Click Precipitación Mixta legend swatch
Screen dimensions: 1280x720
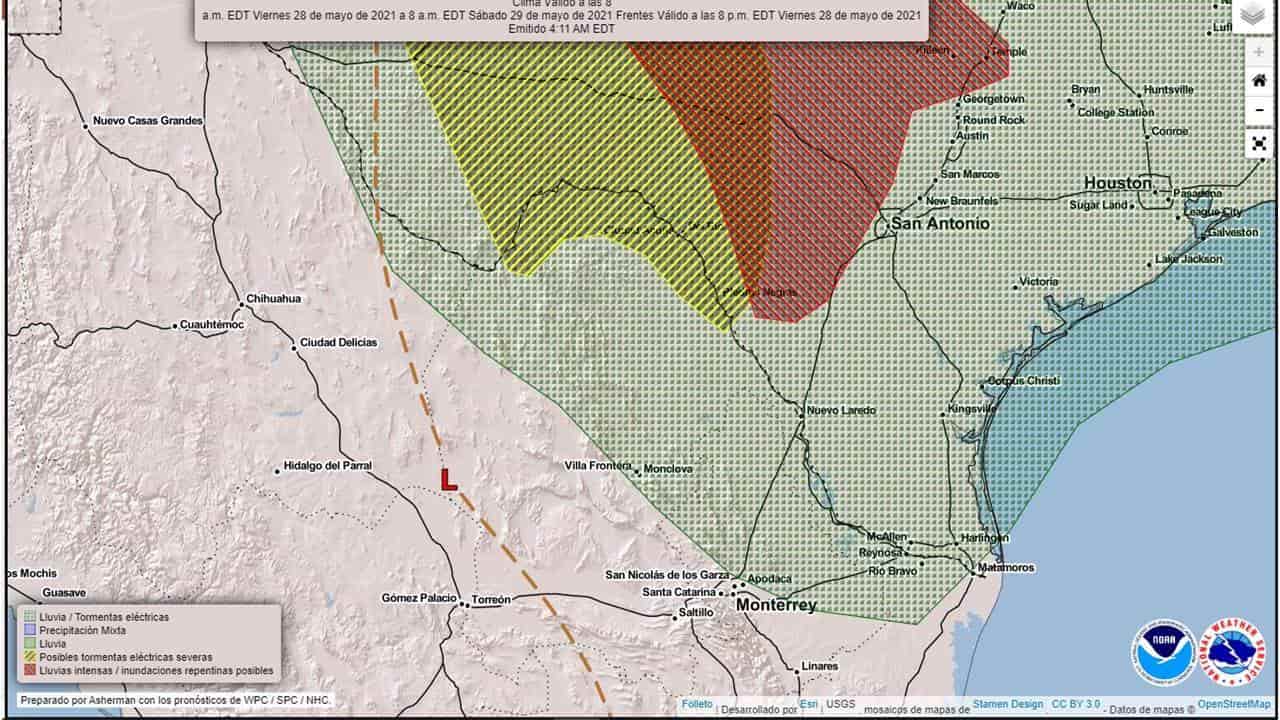point(29,630)
